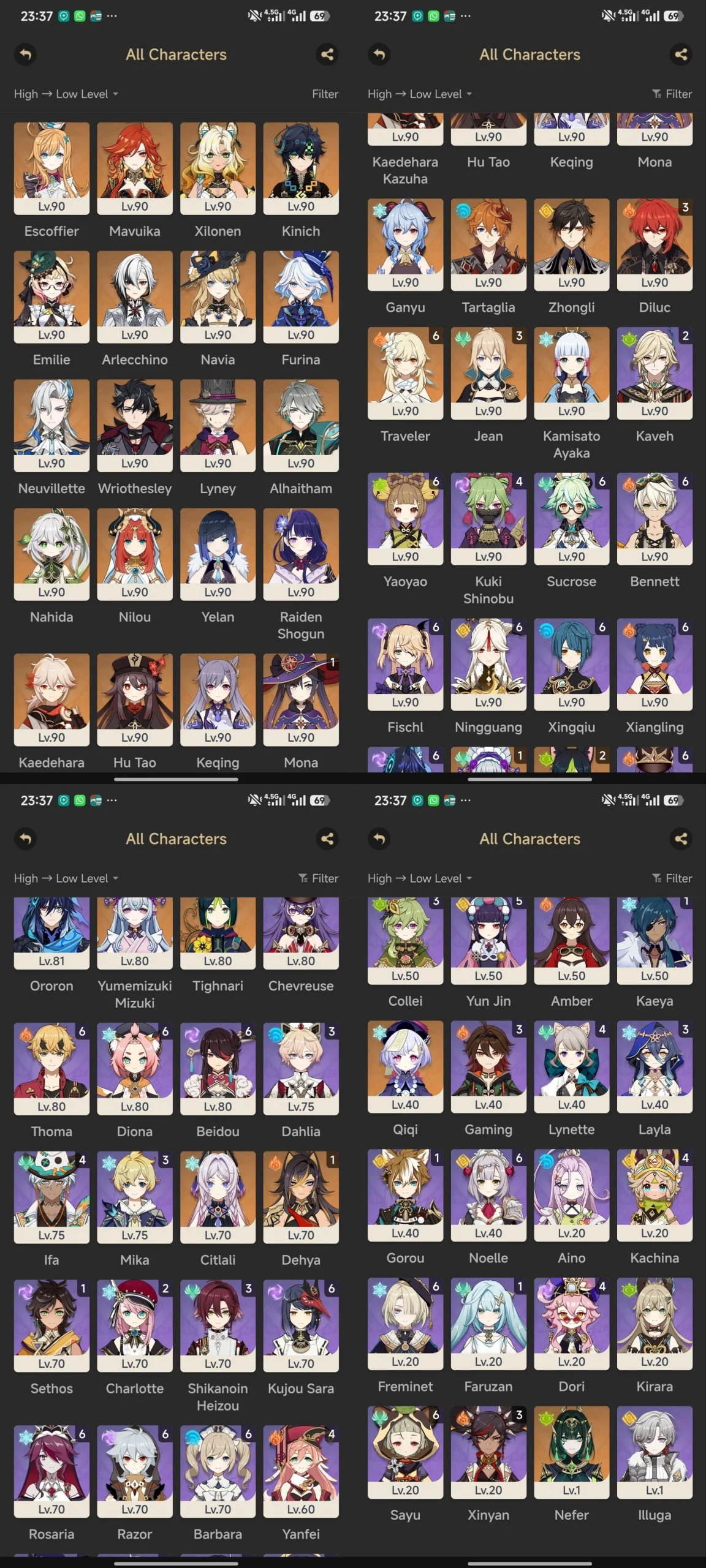Viewport: 706px width, 1568px height.
Task: Open the Filter button above Chevreuse
Action: (319, 878)
